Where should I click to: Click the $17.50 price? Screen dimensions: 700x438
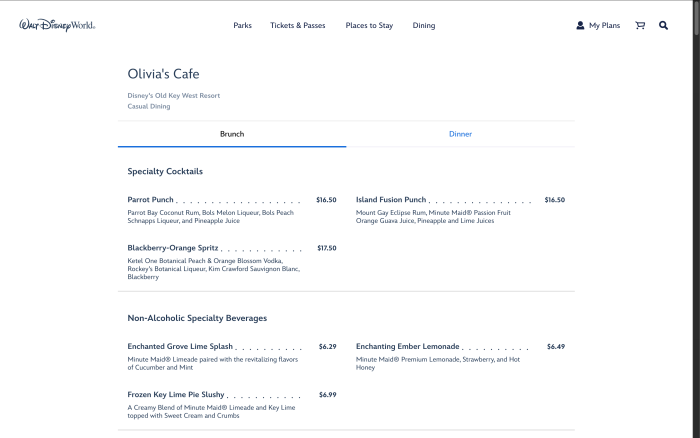click(327, 248)
